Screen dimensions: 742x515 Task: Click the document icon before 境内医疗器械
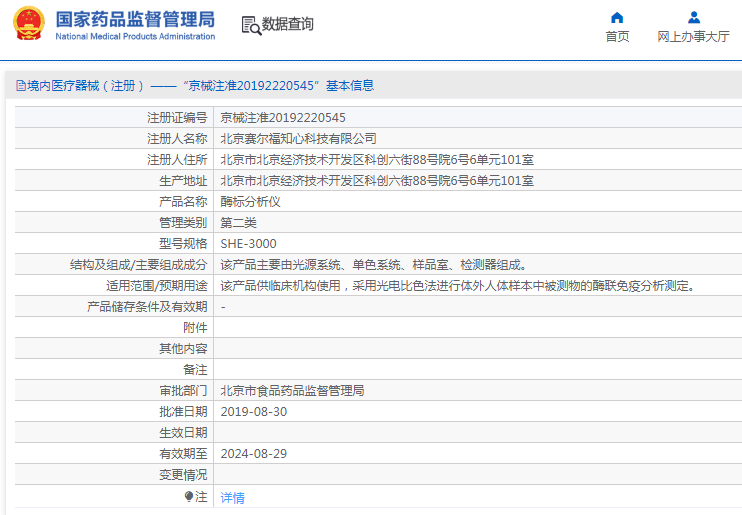pyautogui.click(x=19, y=86)
